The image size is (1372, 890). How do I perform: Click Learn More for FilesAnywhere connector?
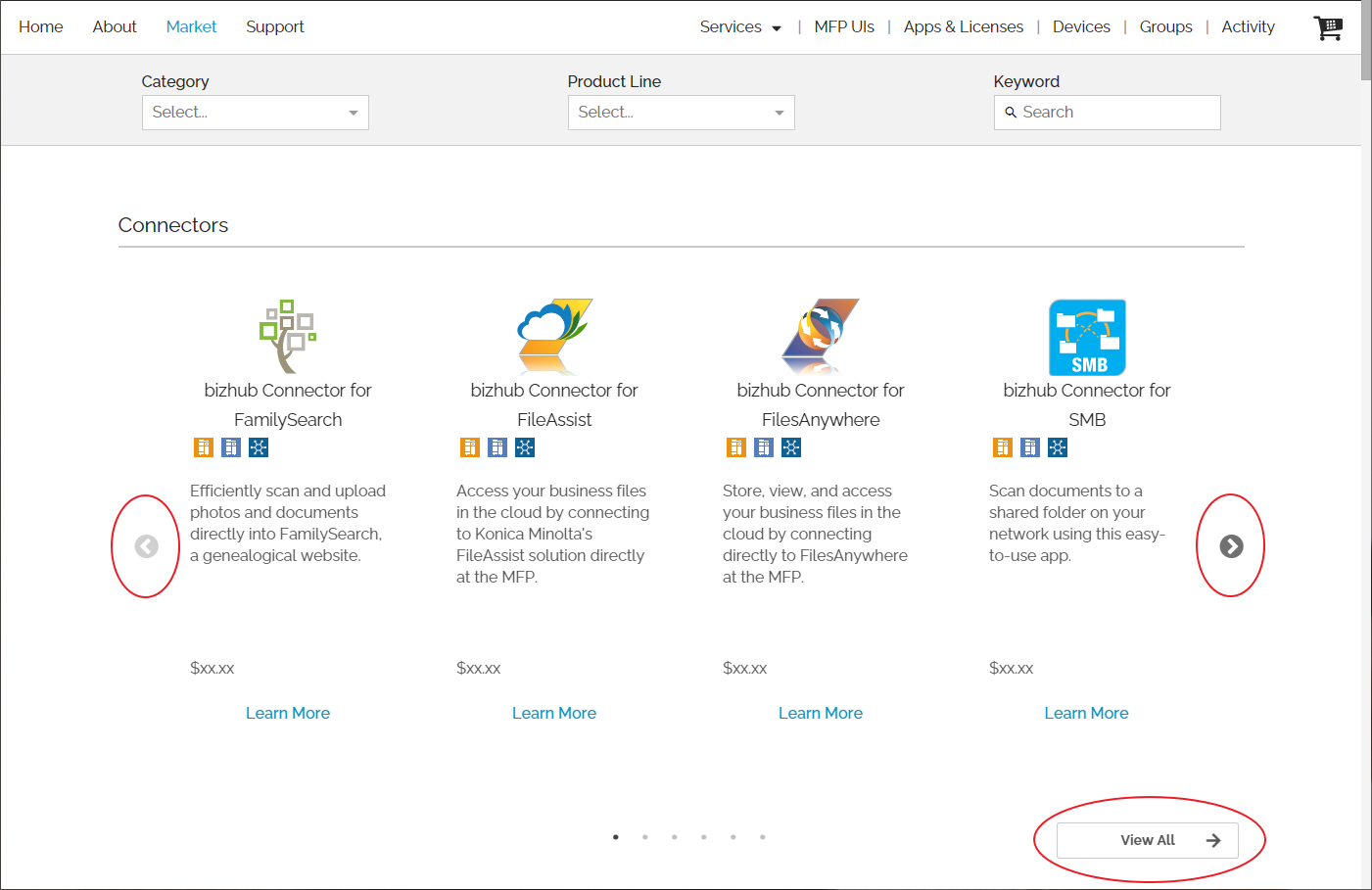821,713
